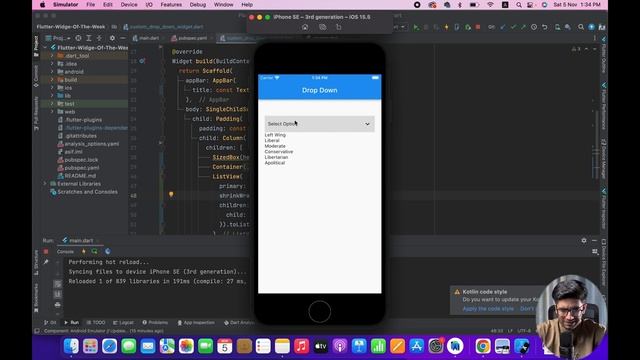Viewport: 640px width, 360px height.
Task: Open Google Chrome in the Dock
Action: click(483, 346)
